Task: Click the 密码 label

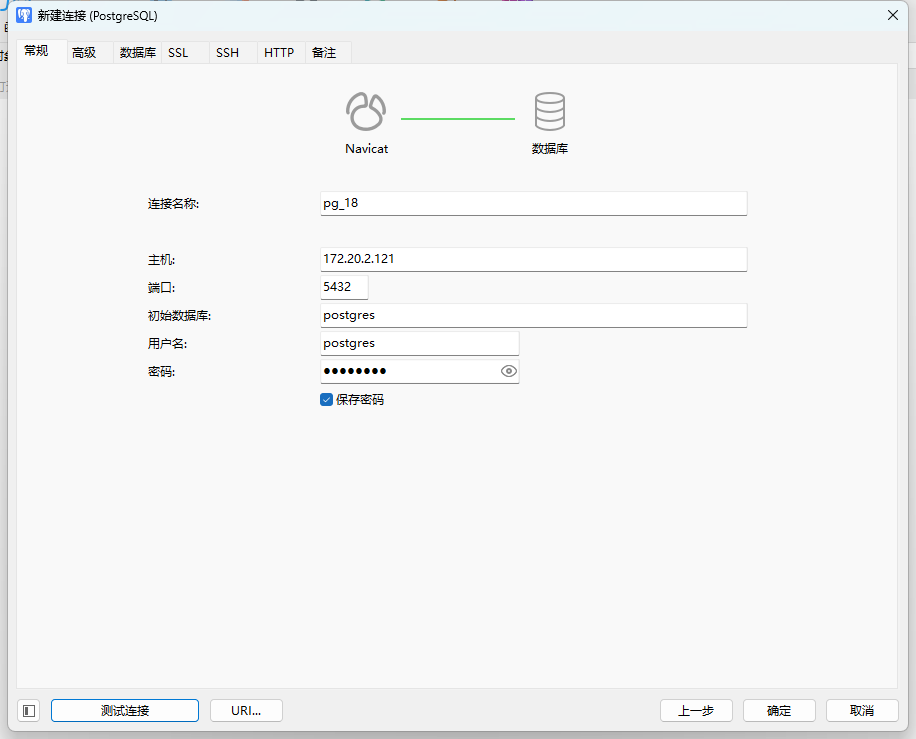Action: (161, 372)
